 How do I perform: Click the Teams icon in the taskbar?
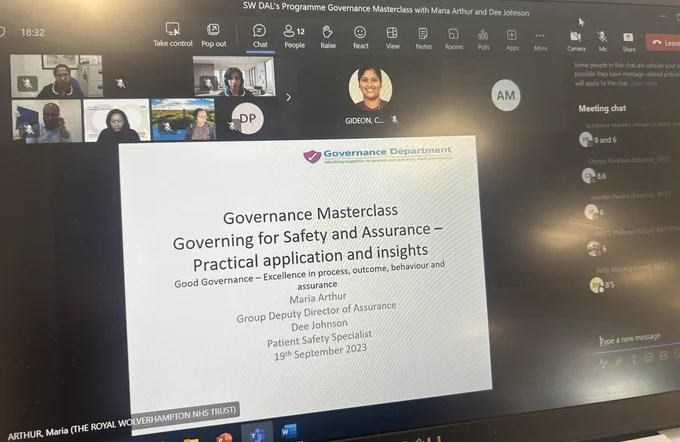point(257,433)
